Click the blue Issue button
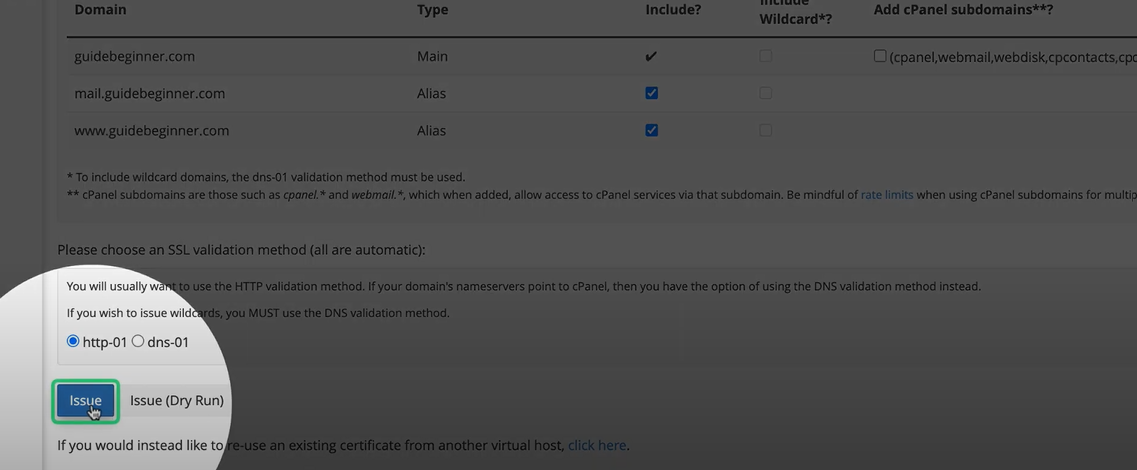The height and width of the screenshot is (470, 1137). pos(86,400)
